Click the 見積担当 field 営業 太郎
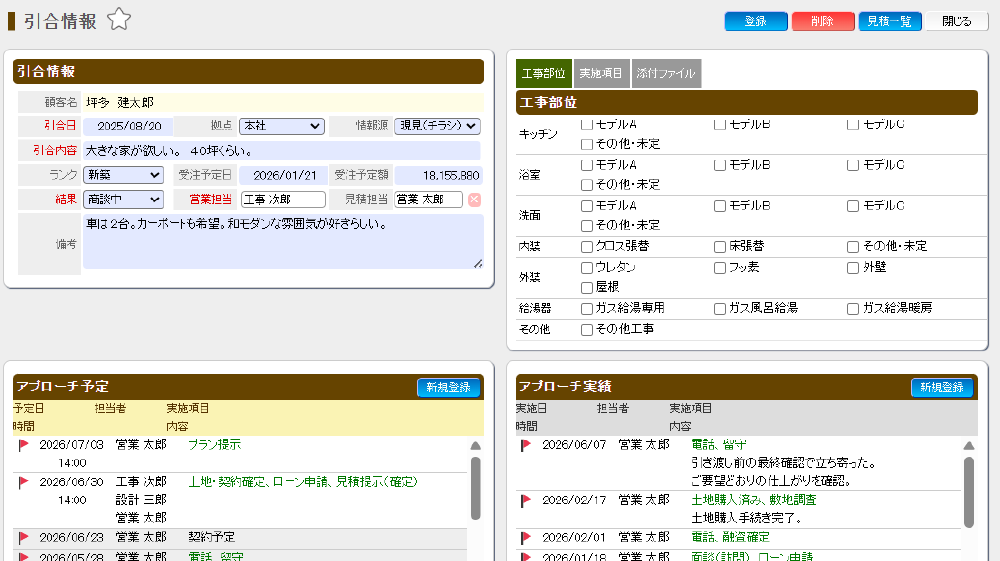This screenshot has height=561, width=1000. 429,200
